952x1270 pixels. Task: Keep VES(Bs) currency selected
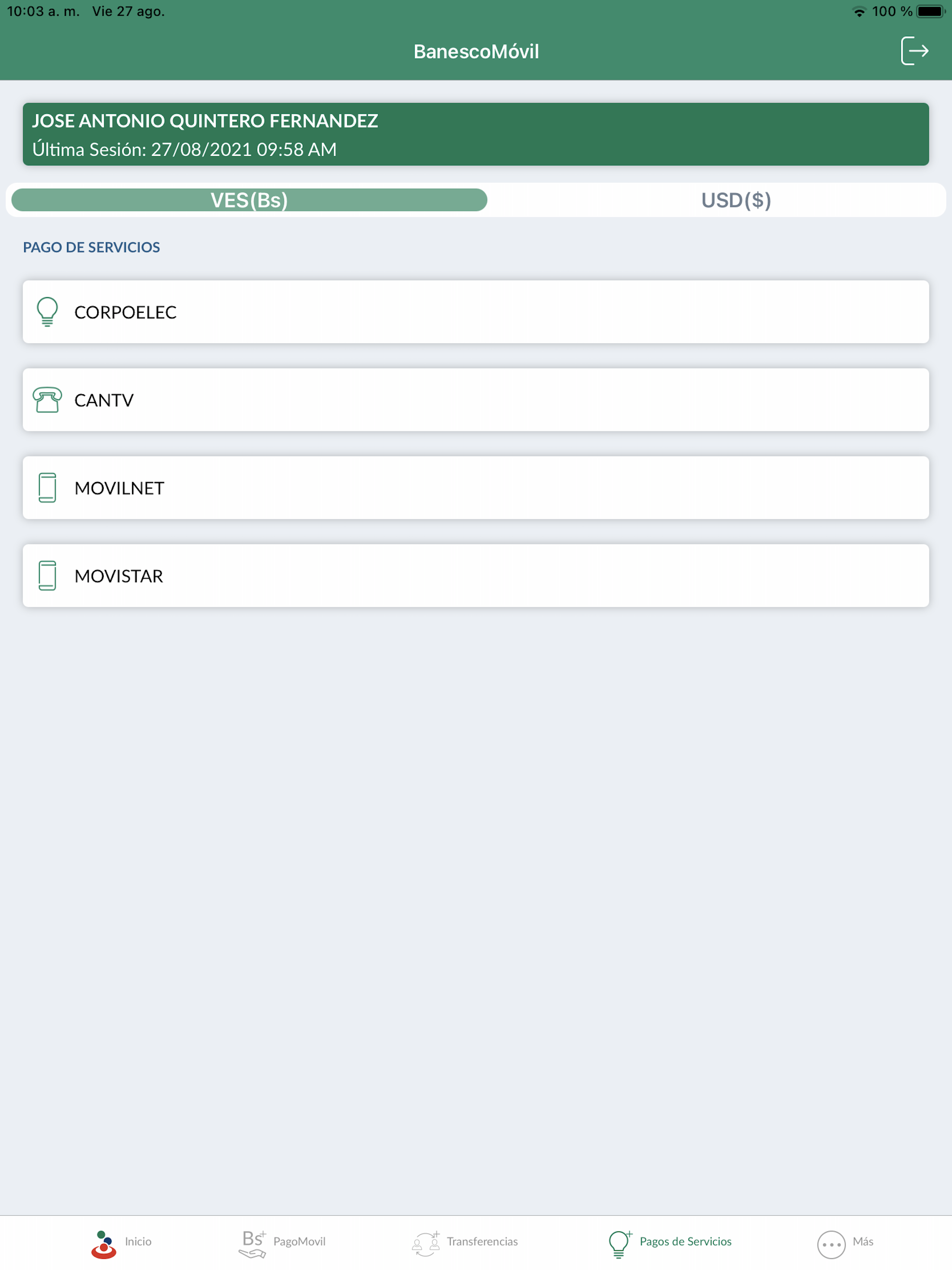(248, 200)
